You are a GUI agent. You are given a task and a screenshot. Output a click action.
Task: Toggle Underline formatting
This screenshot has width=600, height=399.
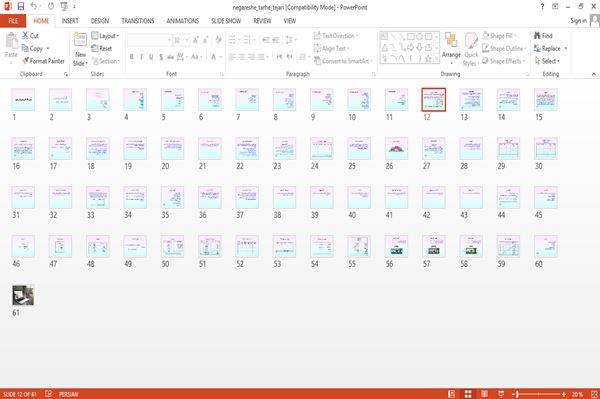tap(151, 57)
